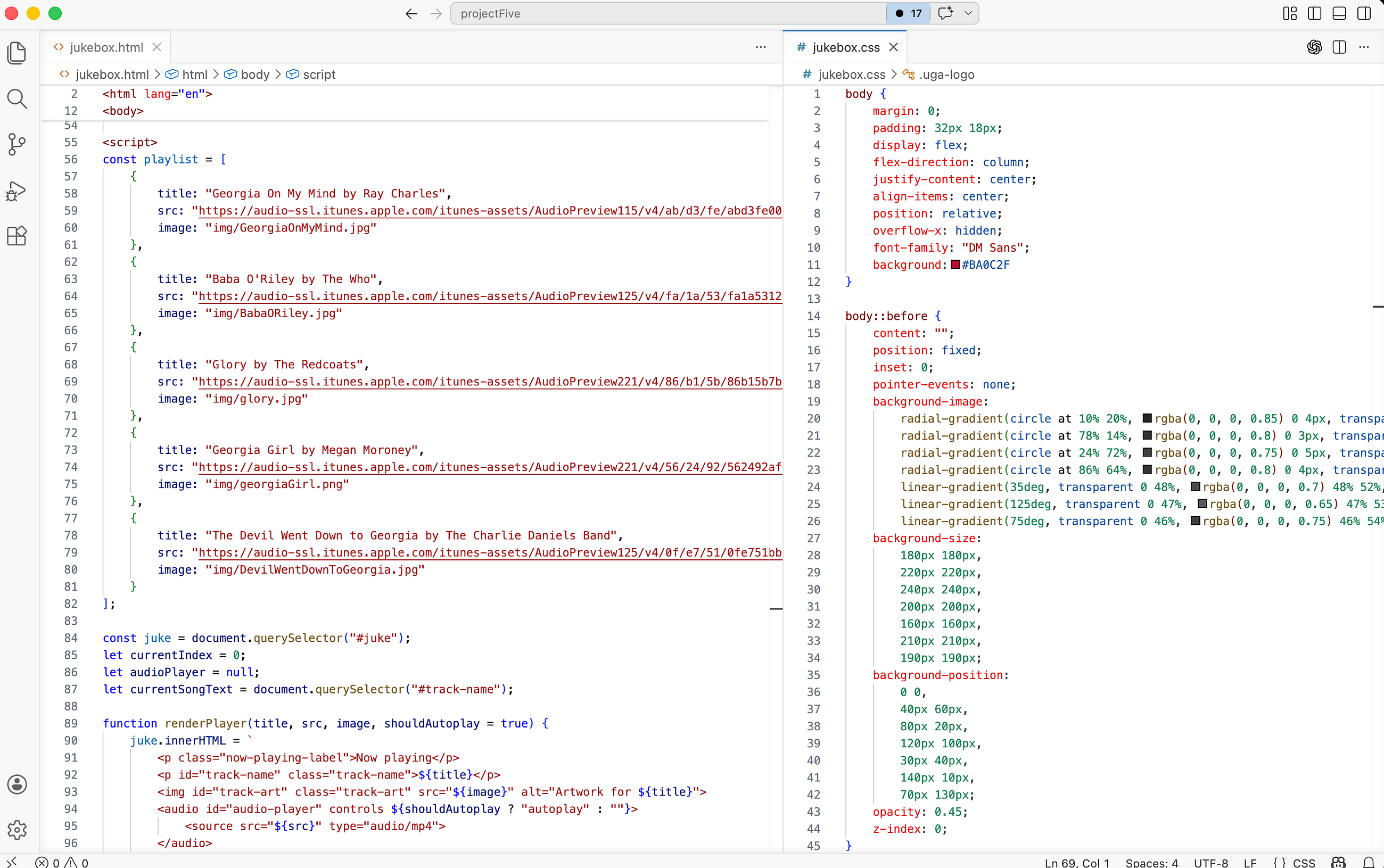Click HTML line number 69 in the gutter
1384x868 pixels.
[71, 382]
